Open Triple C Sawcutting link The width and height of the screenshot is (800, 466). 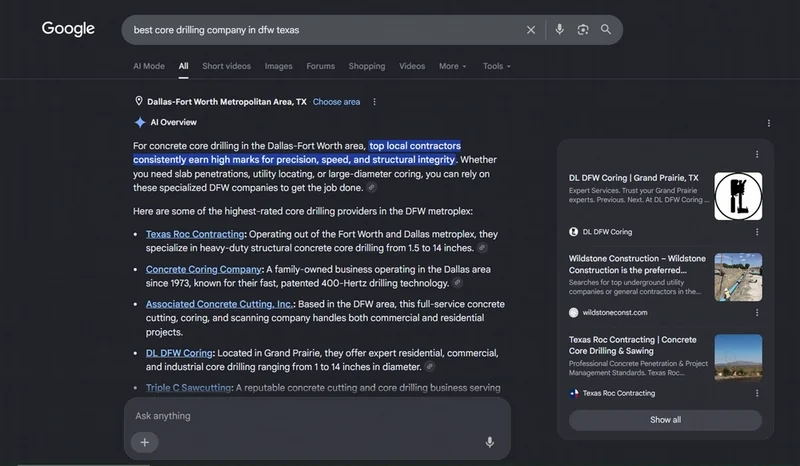pyautogui.click(x=188, y=388)
